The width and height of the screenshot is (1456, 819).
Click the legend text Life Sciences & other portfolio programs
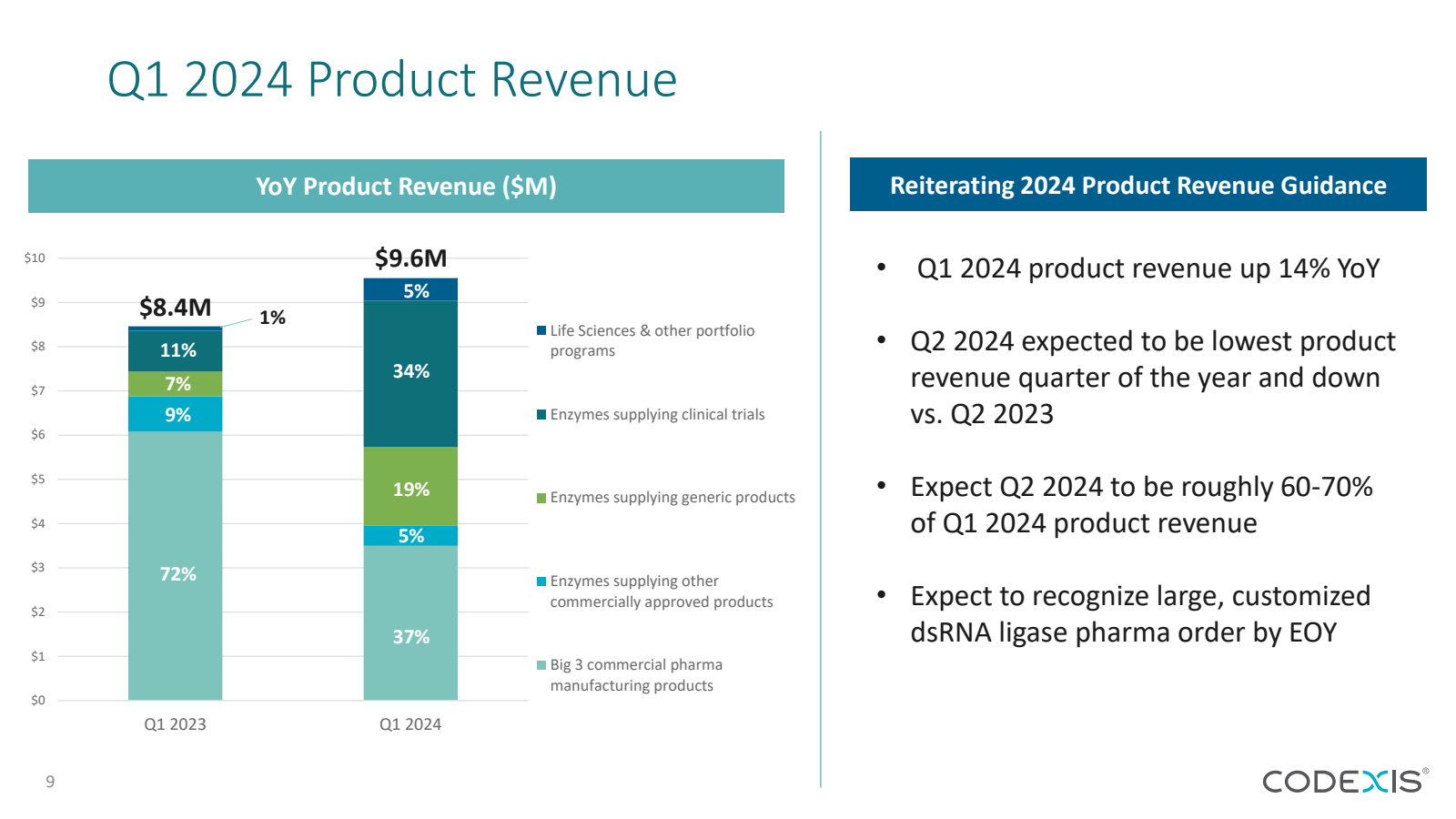[652, 340]
